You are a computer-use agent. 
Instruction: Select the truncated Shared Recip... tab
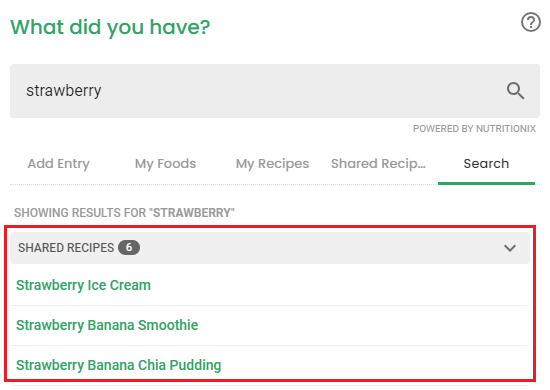378,164
